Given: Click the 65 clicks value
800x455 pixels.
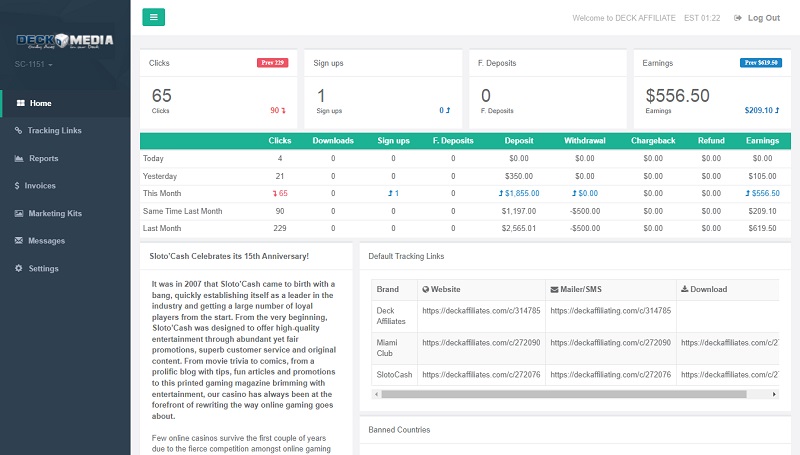Looking at the screenshot, I should click(x=162, y=95).
